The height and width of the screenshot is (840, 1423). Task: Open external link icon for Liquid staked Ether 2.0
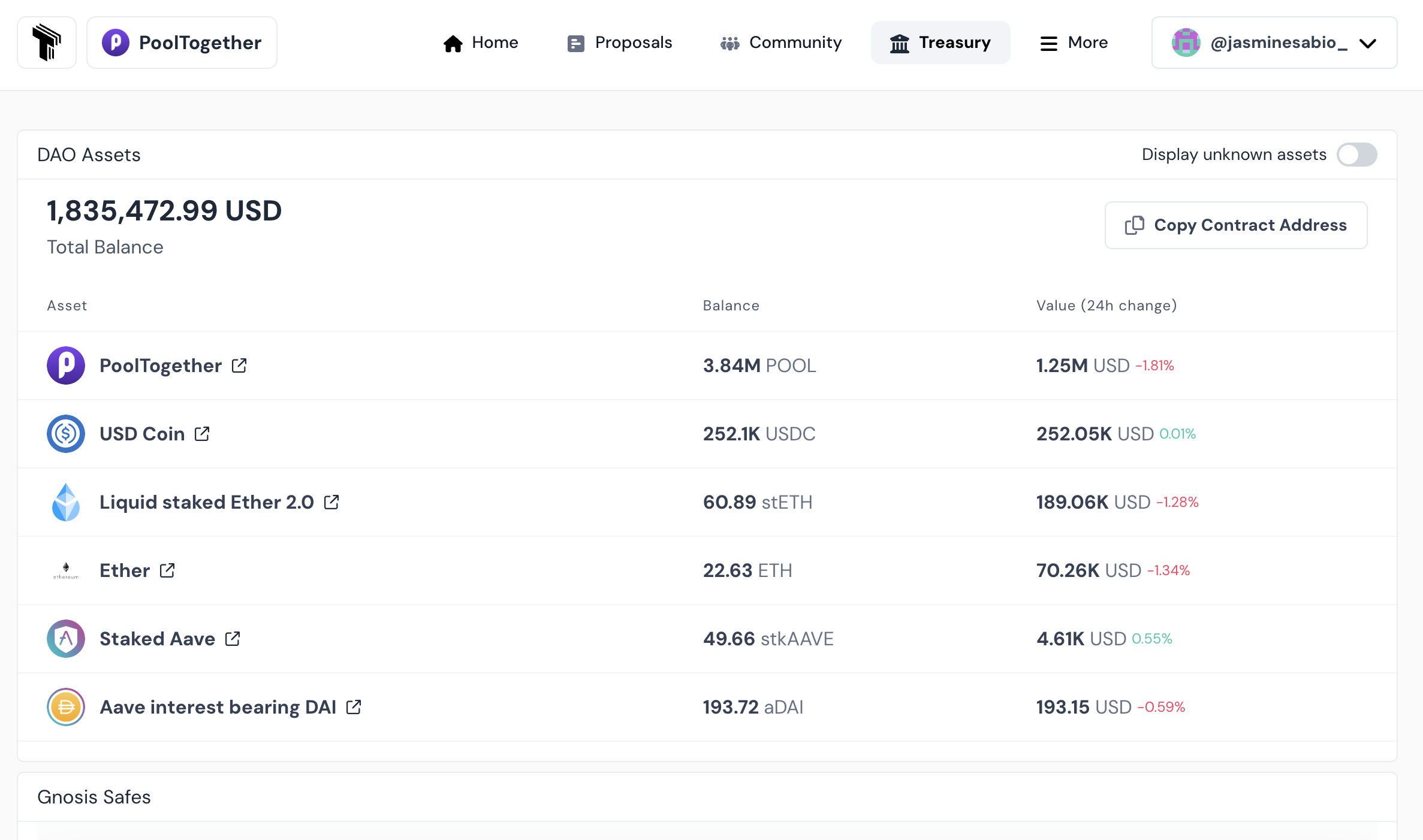(331, 502)
